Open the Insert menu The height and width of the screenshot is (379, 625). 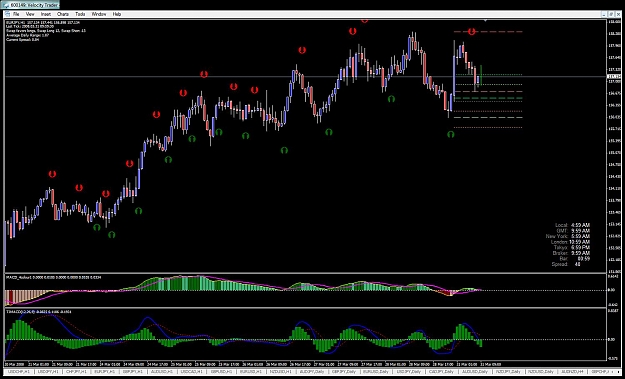point(45,14)
